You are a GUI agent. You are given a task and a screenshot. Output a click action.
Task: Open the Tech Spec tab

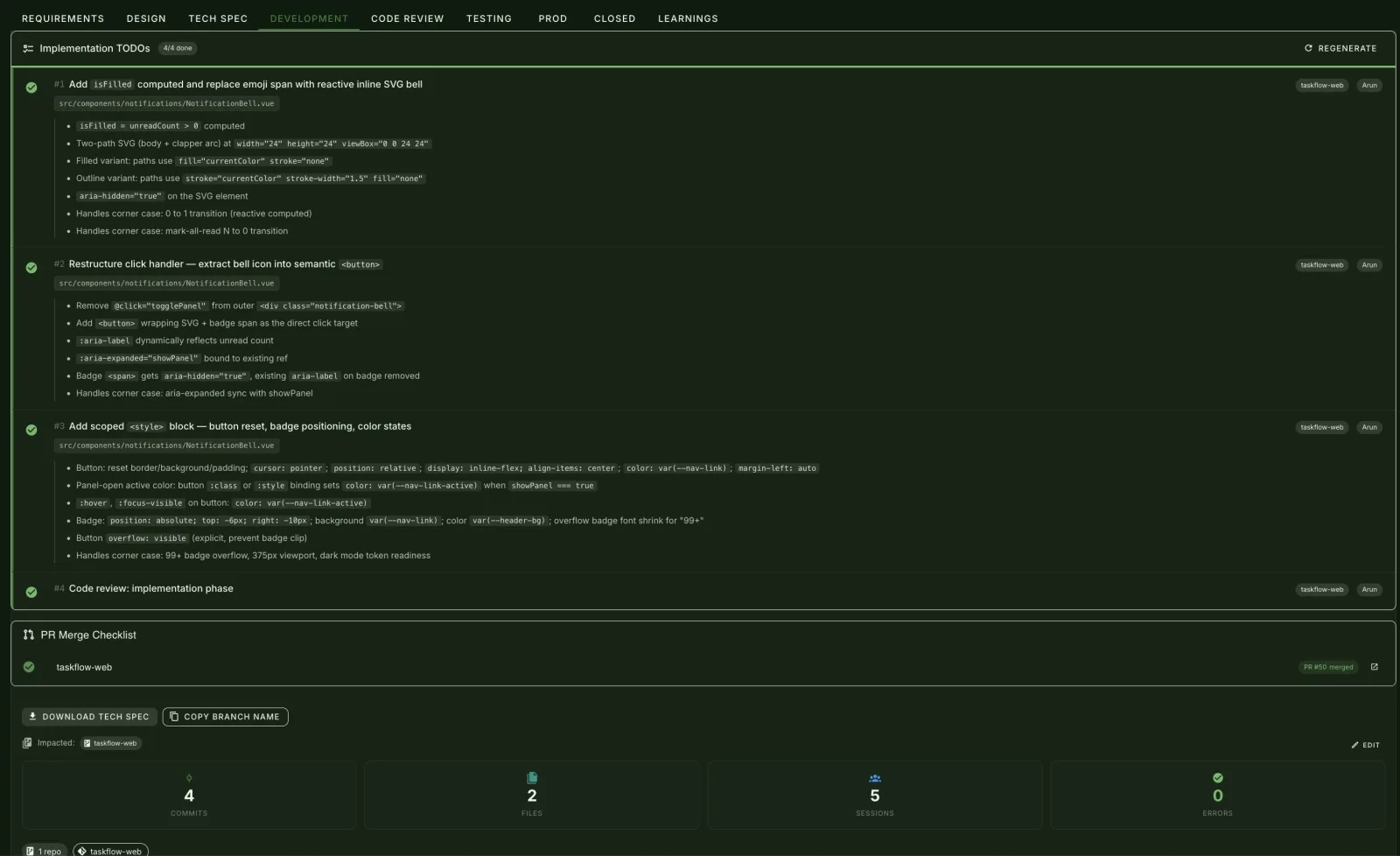(x=218, y=18)
